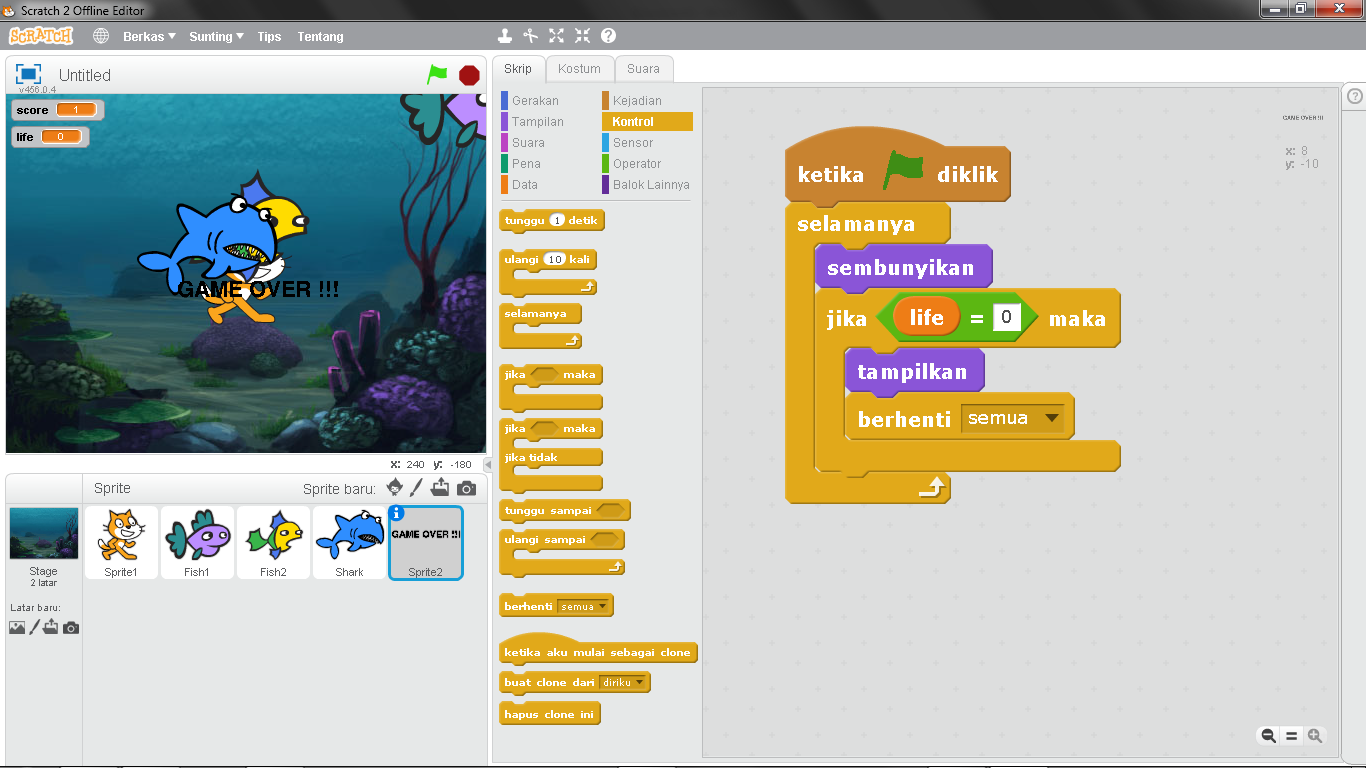Select the Grow sprite tool

557,35
